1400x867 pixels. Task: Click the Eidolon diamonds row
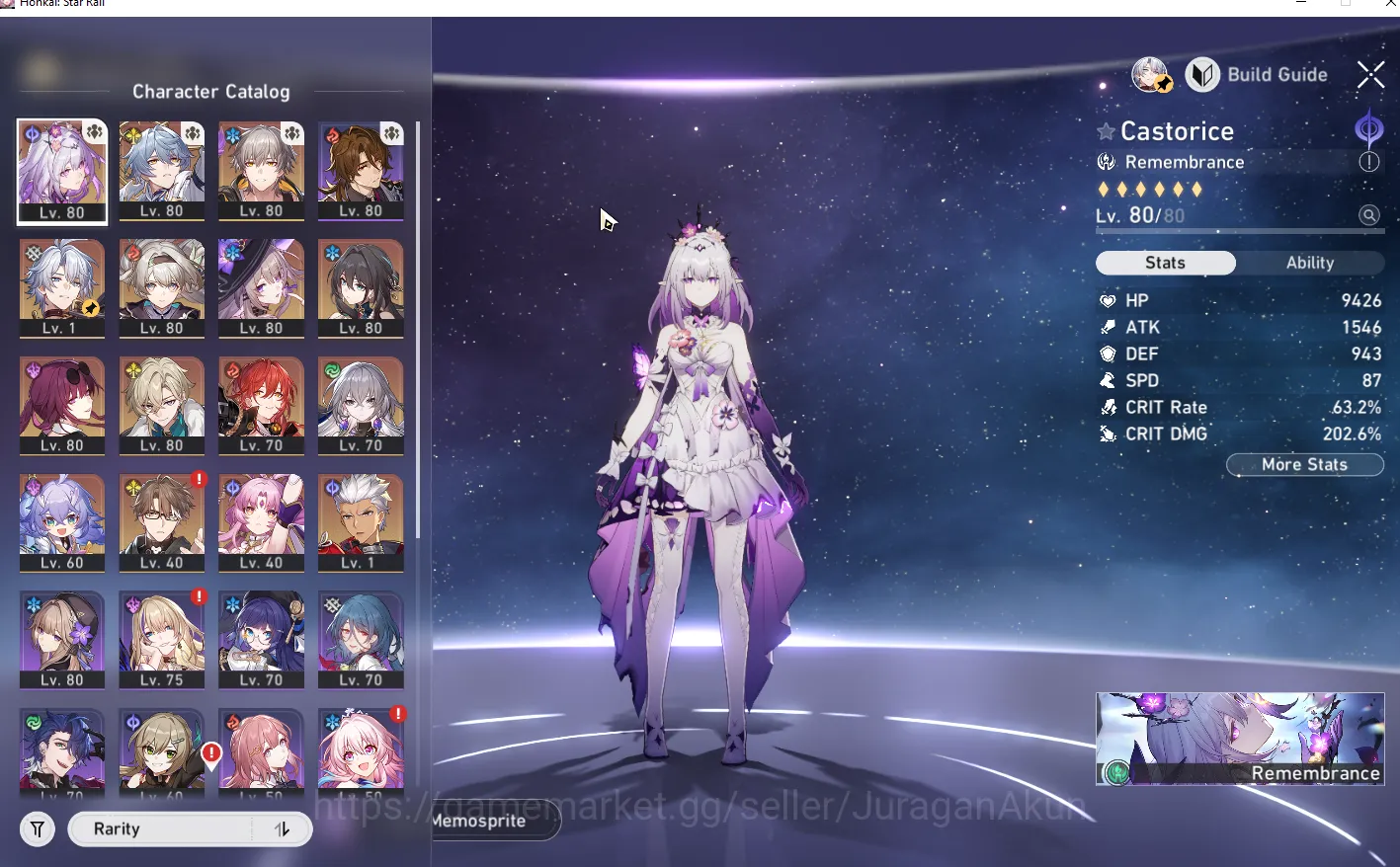tap(1150, 190)
